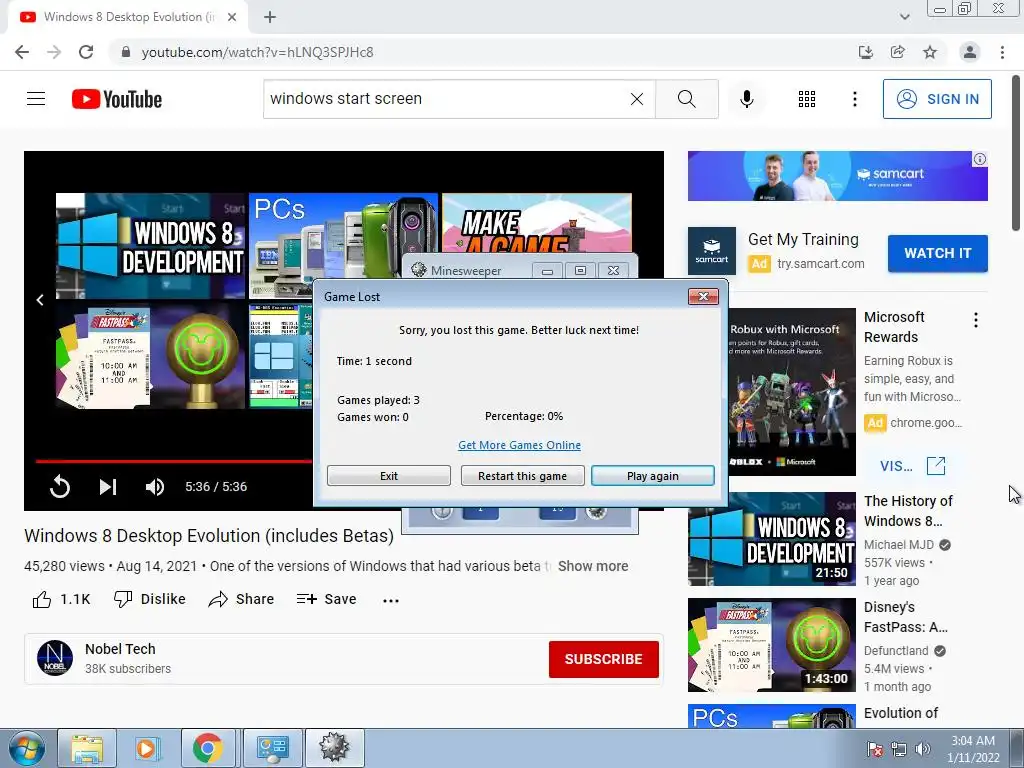Open Chrome's three-dot menu
The width and height of the screenshot is (1024, 768).
click(x=1002, y=52)
